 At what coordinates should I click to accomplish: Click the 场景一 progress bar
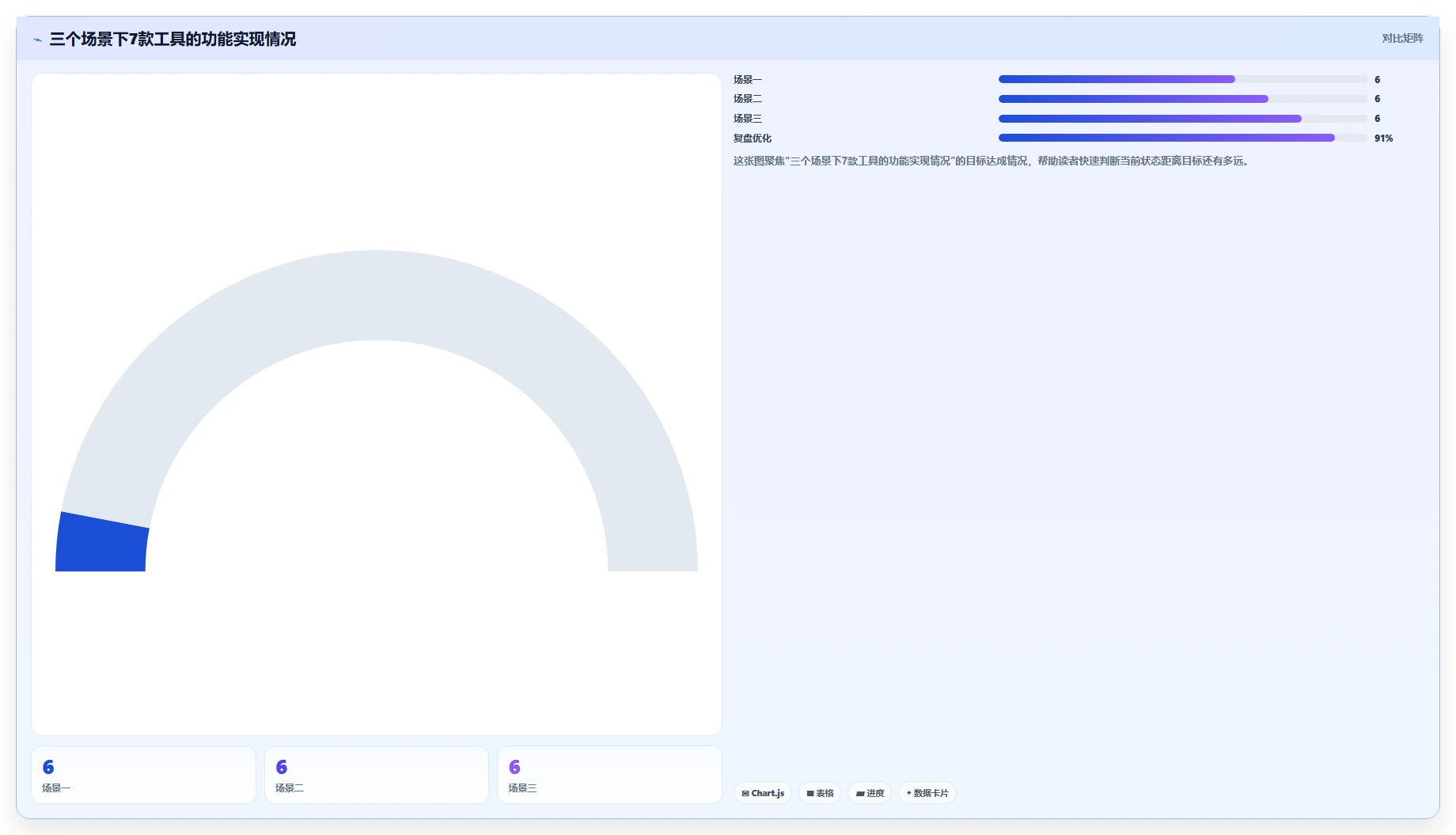click(1183, 79)
